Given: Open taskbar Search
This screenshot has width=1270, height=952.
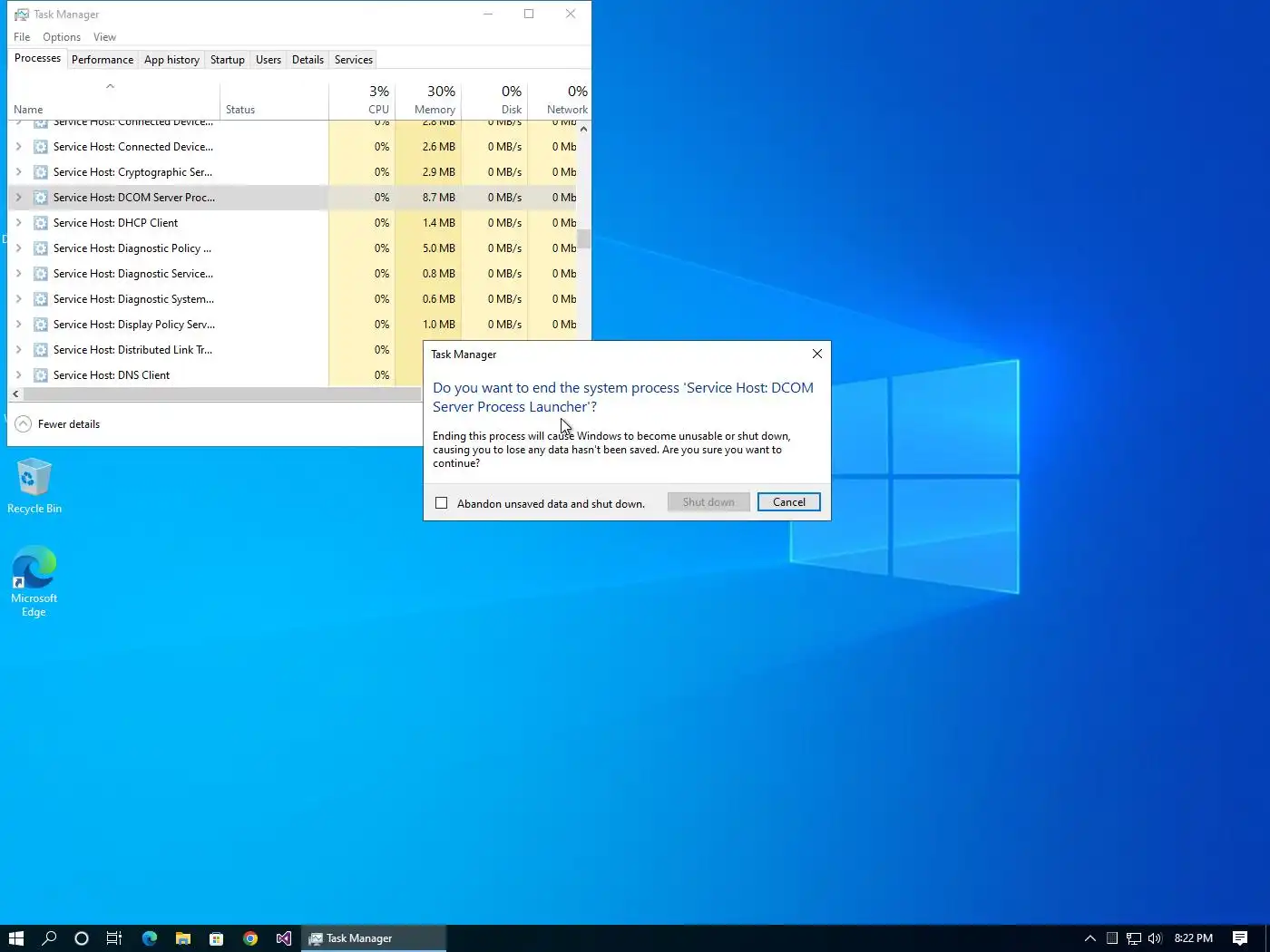Looking at the screenshot, I should point(49,938).
